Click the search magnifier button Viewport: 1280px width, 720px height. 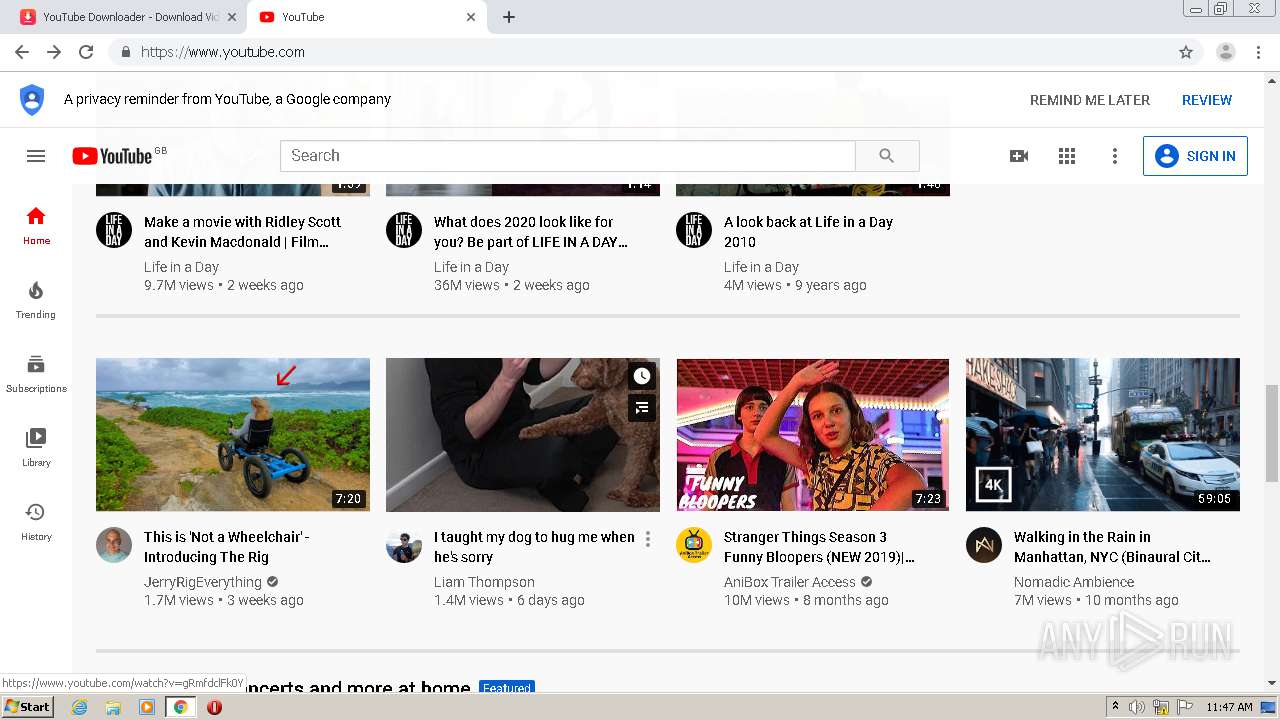pos(887,156)
